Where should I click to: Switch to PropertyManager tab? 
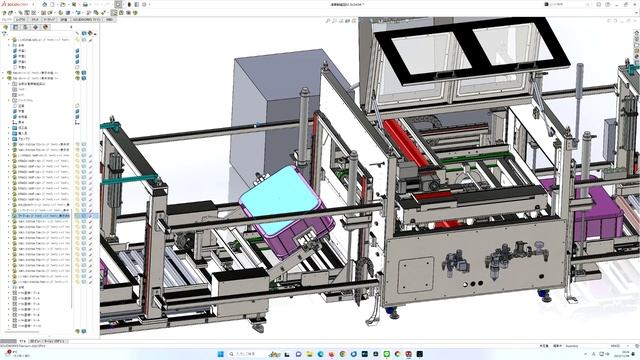pos(16,27)
